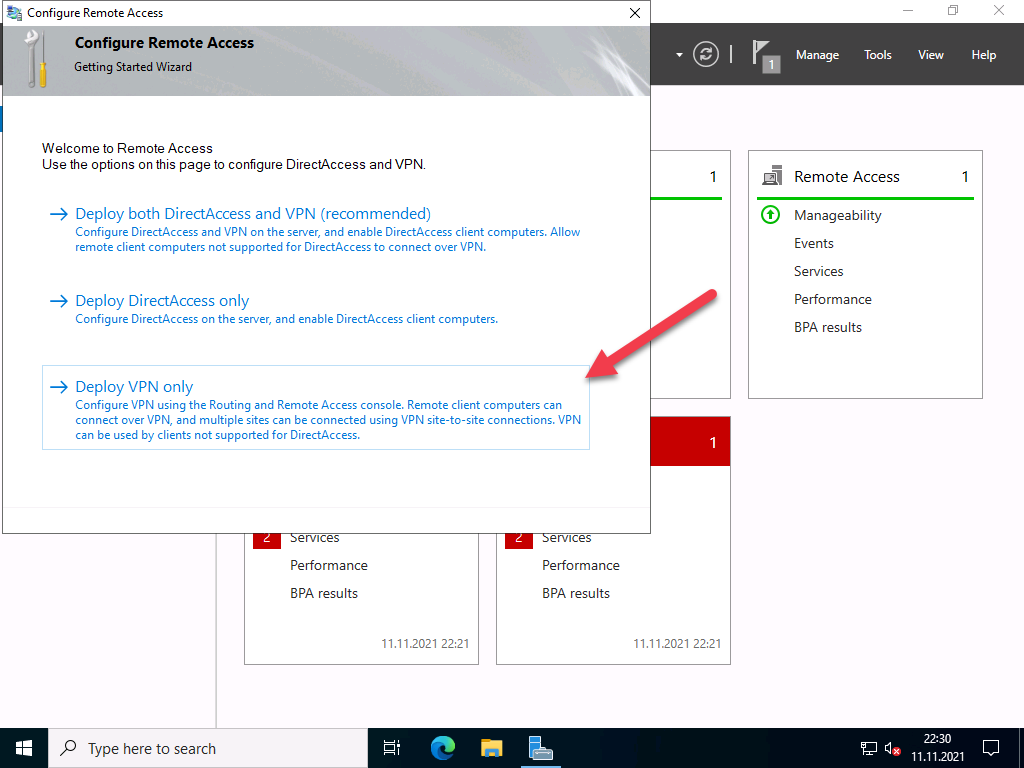Click the count 1 in Remote Access tile
This screenshot has width=1024, height=768.
coord(965,177)
